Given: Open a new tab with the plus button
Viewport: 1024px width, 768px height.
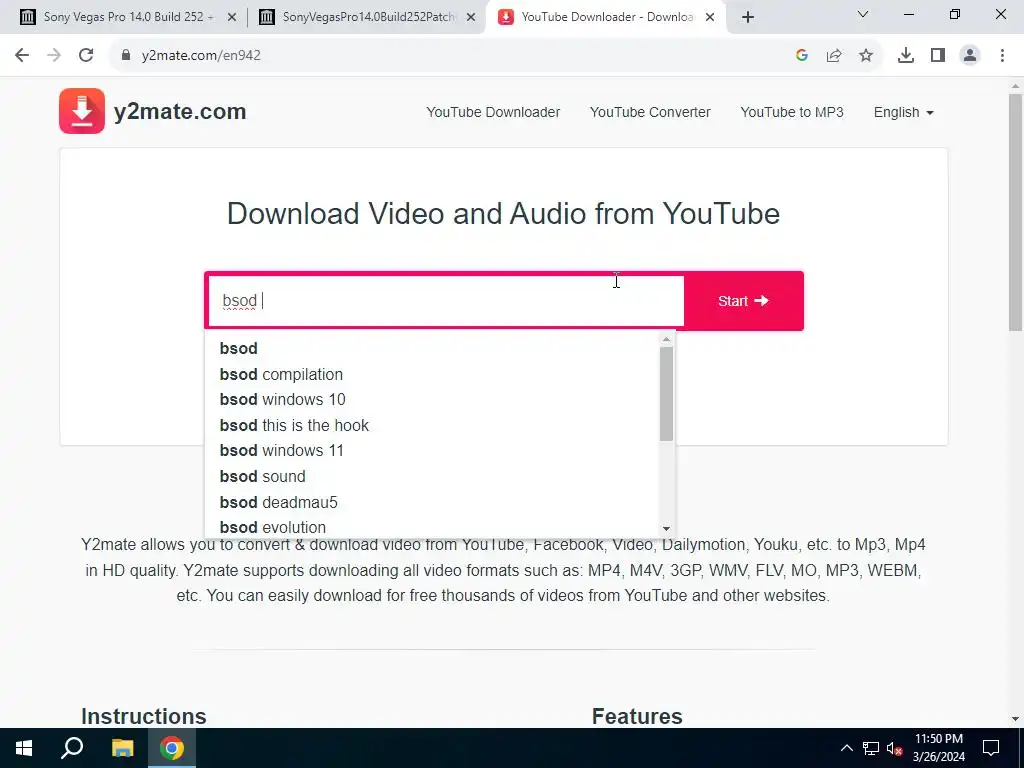Looking at the screenshot, I should [x=748, y=17].
